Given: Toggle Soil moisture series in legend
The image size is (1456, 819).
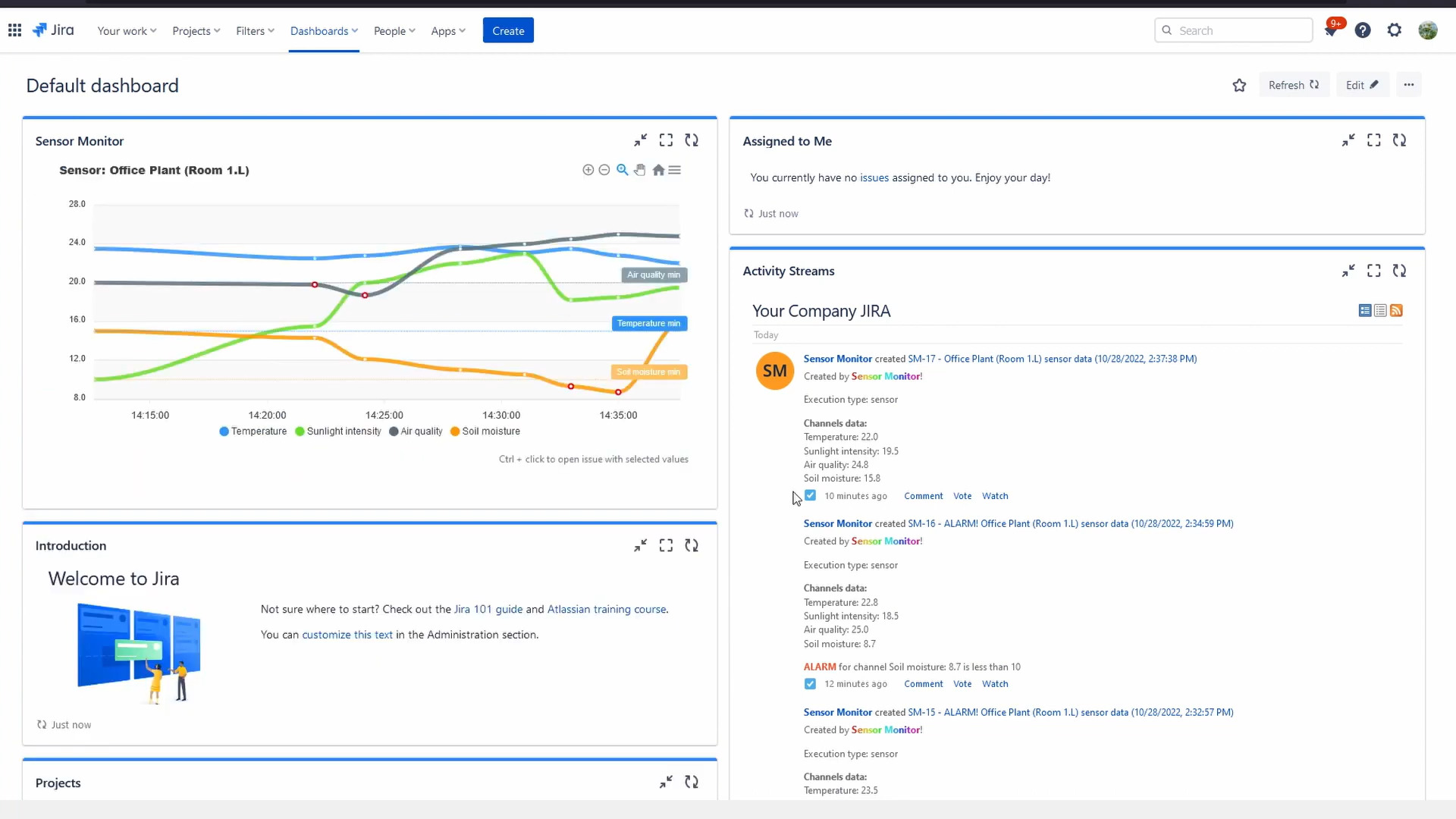Looking at the screenshot, I should 485,431.
